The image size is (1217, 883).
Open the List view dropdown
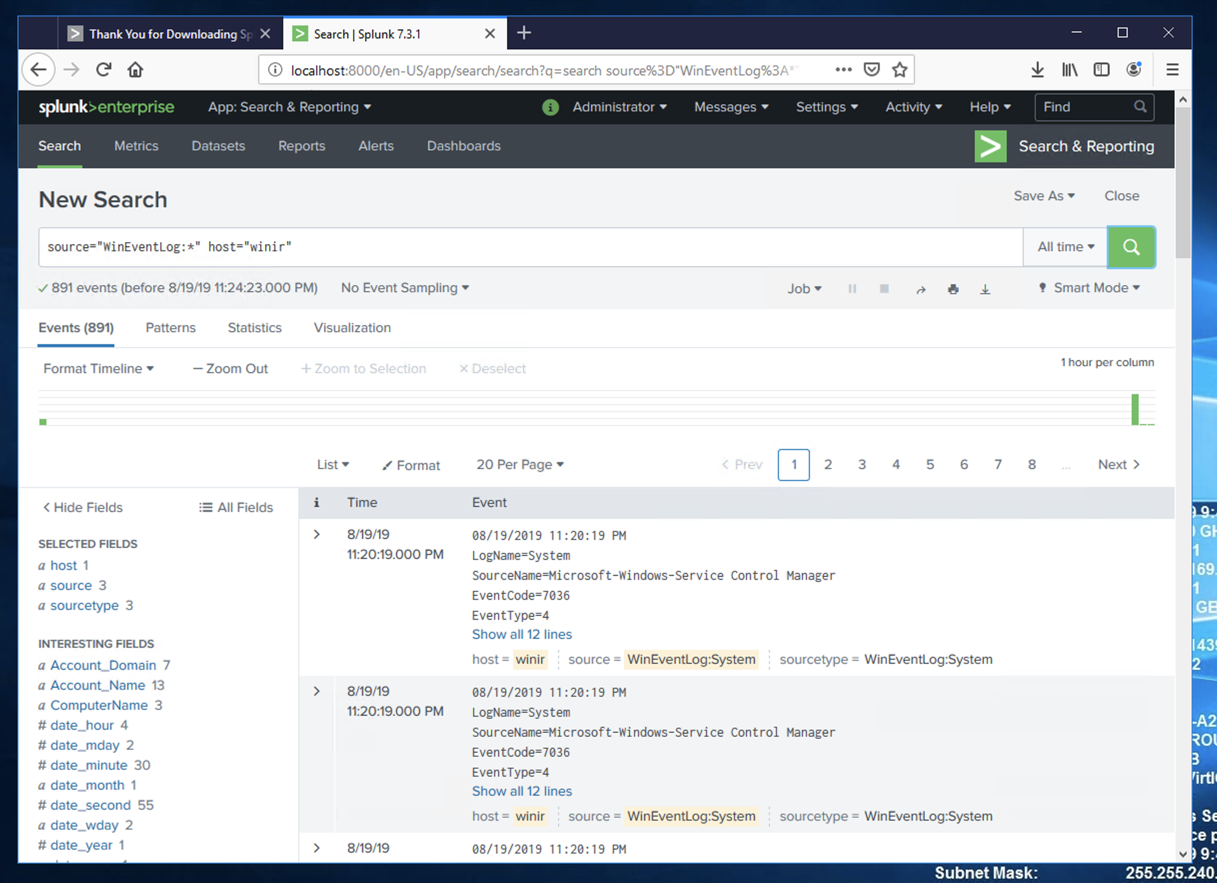333,465
